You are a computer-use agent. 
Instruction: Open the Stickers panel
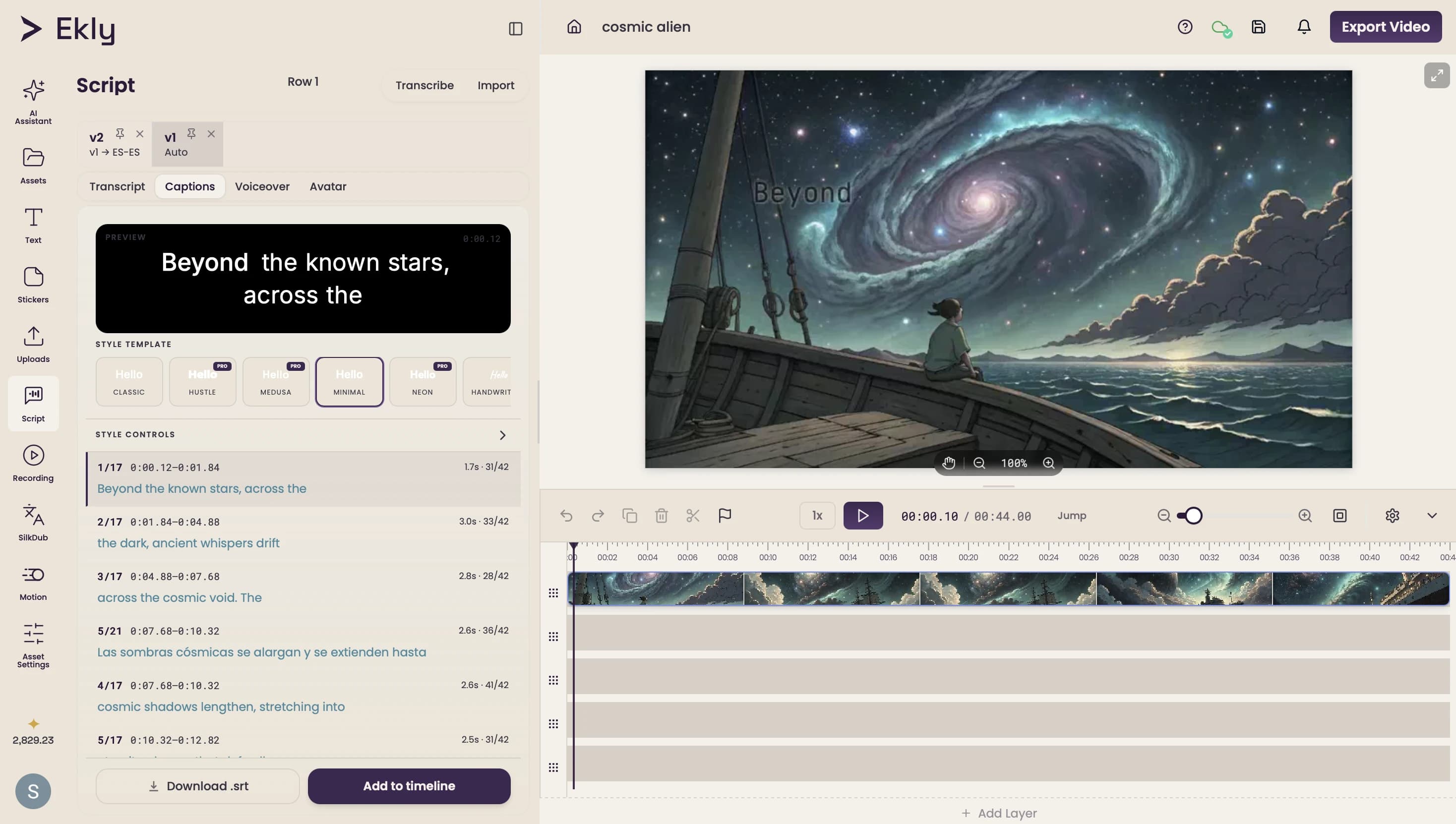point(33,284)
